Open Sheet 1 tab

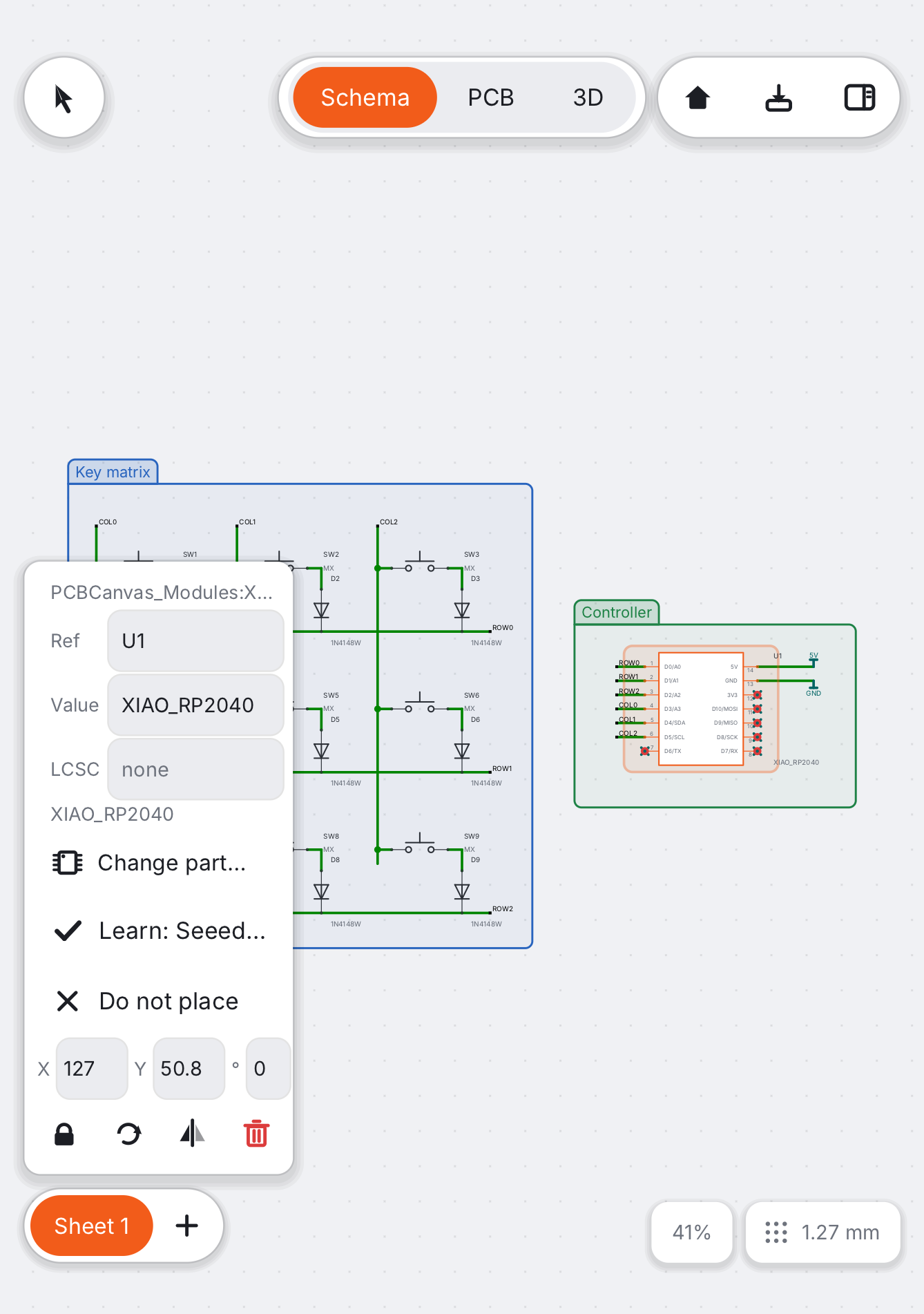[92, 1226]
